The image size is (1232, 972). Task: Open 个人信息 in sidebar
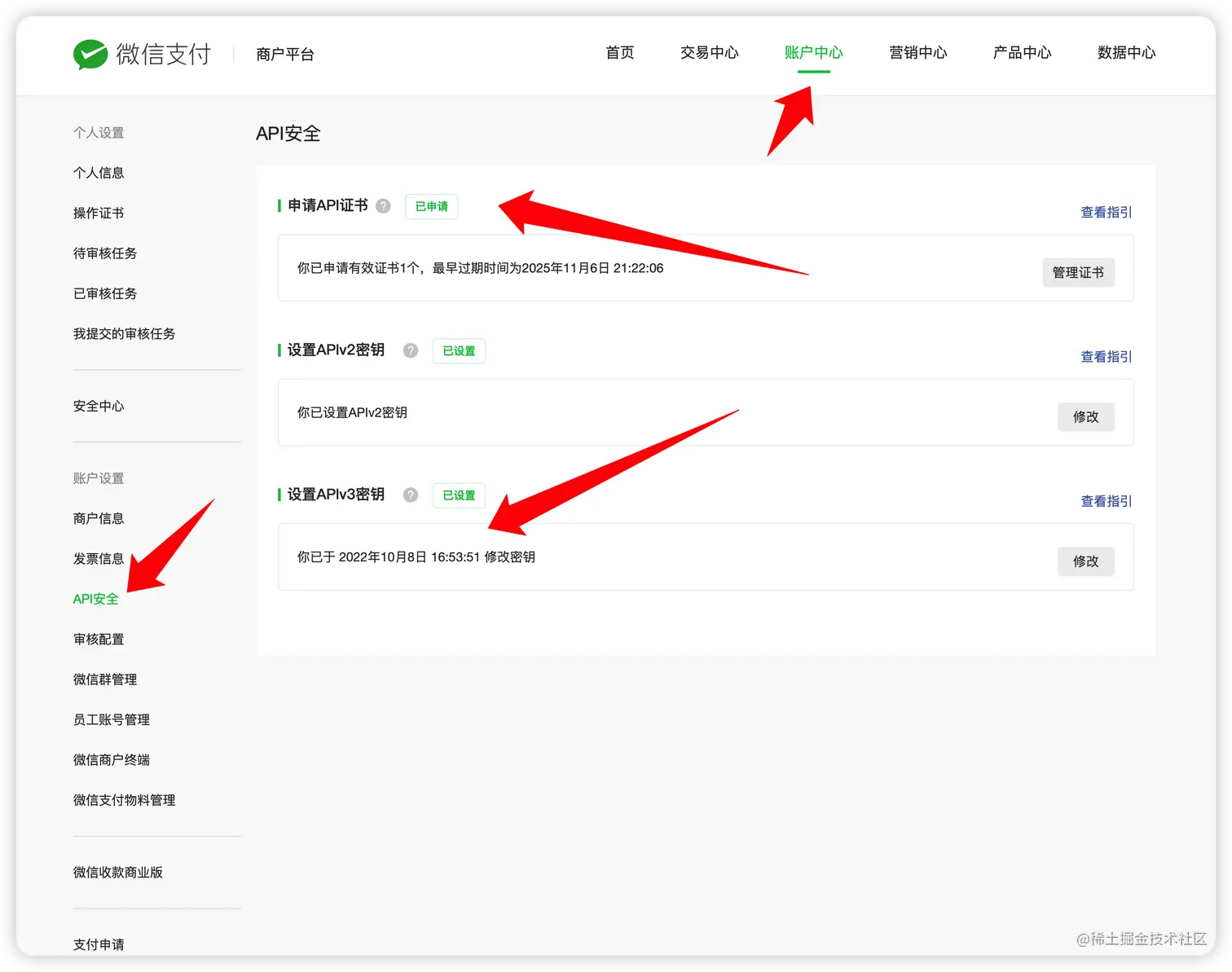99,173
